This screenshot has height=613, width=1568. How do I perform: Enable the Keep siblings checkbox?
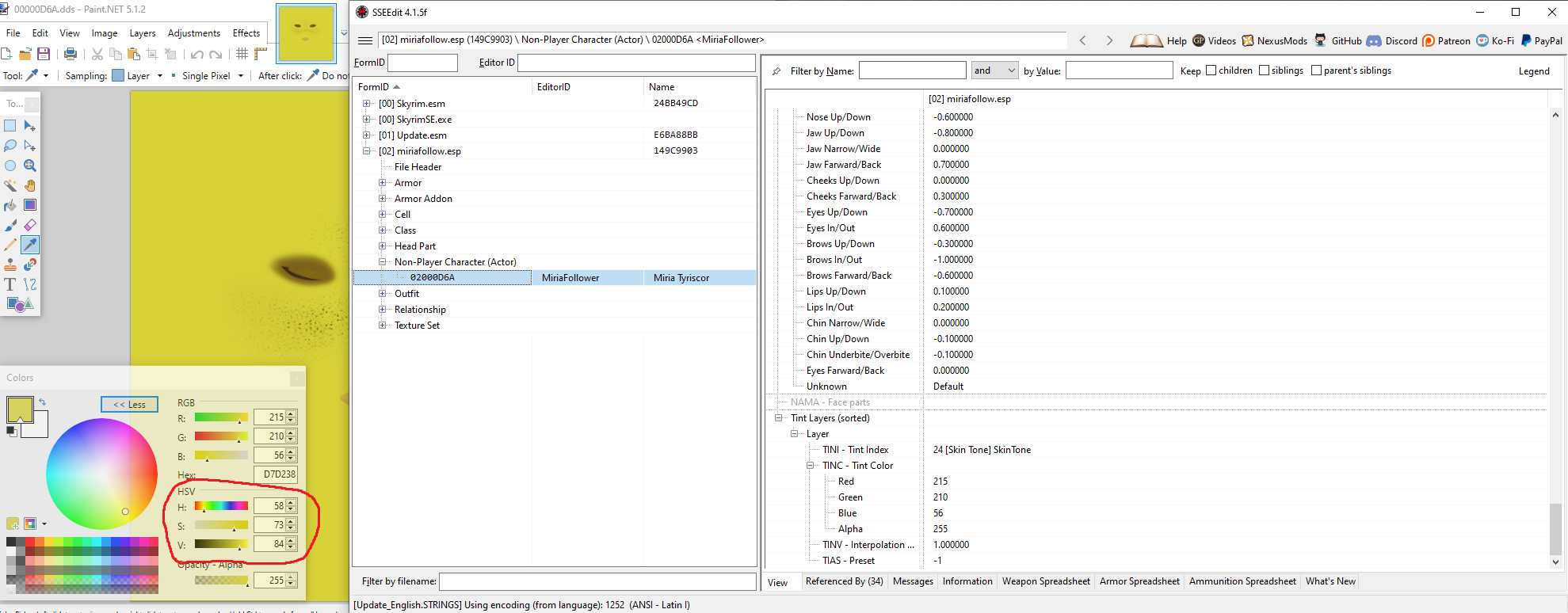1264,70
